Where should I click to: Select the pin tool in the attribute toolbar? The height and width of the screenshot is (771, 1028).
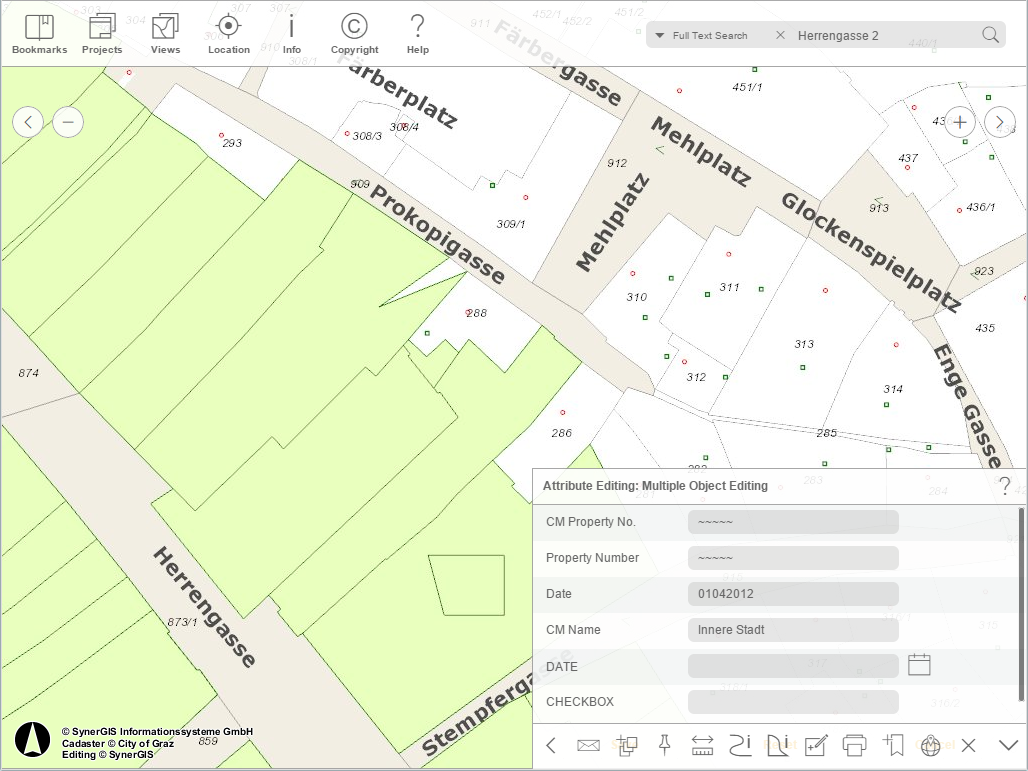pos(663,745)
